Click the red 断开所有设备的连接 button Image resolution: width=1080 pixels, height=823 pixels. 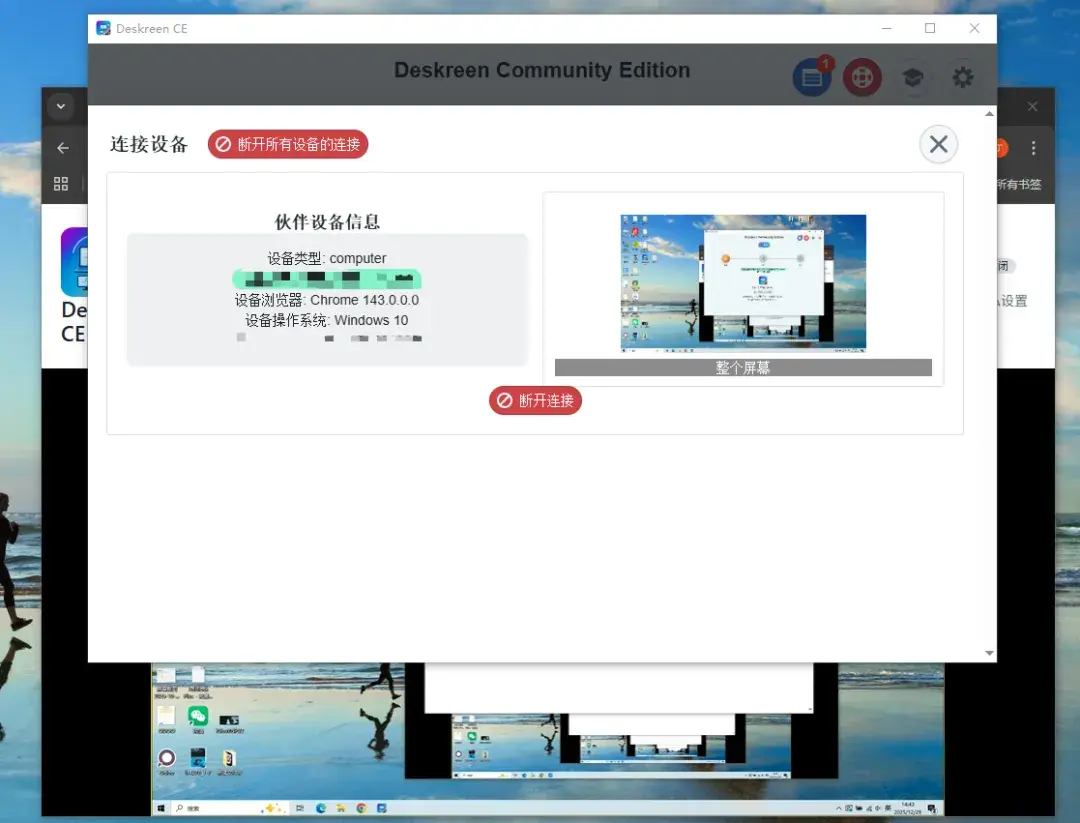[x=288, y=144]
